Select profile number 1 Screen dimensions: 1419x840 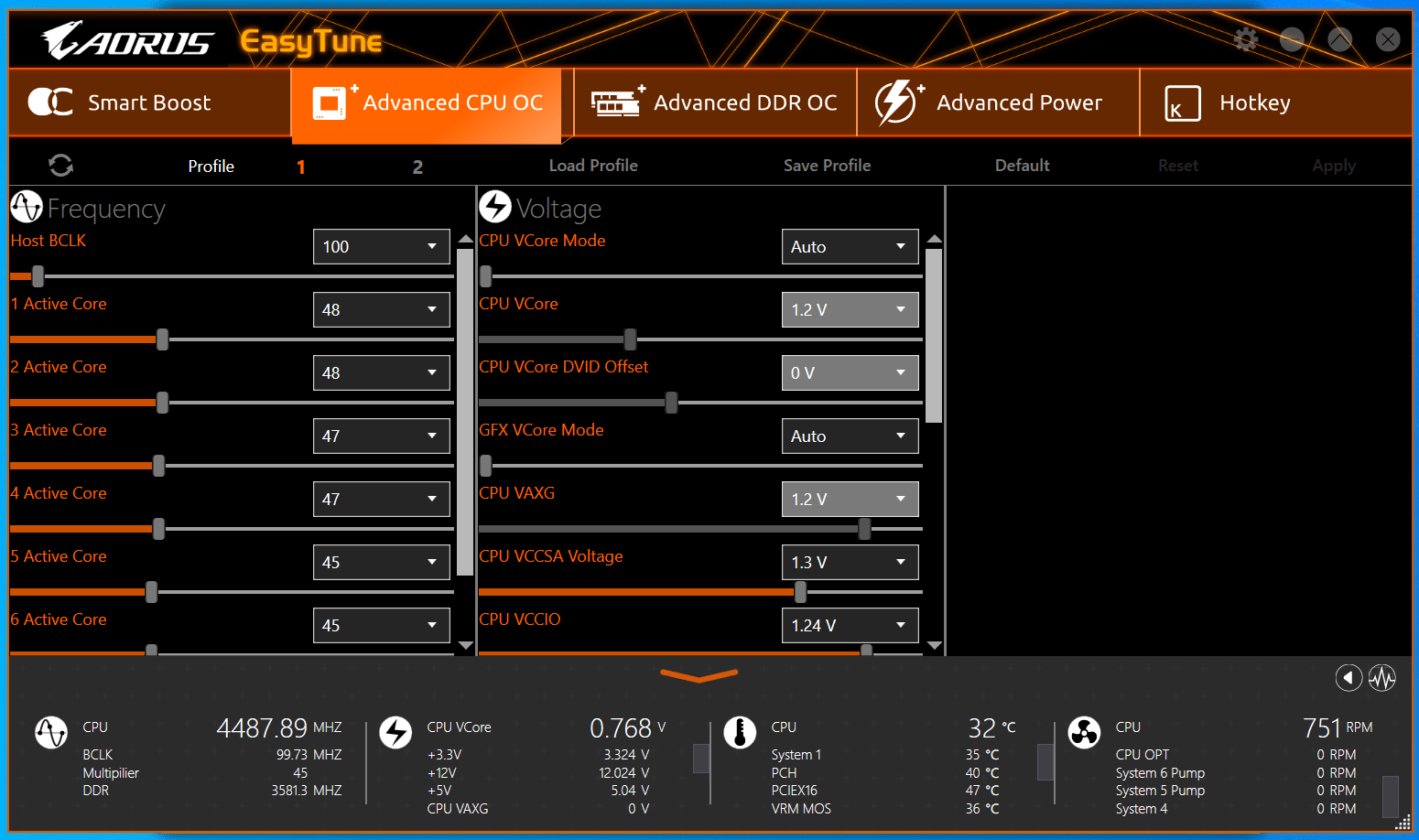(300, 167)
